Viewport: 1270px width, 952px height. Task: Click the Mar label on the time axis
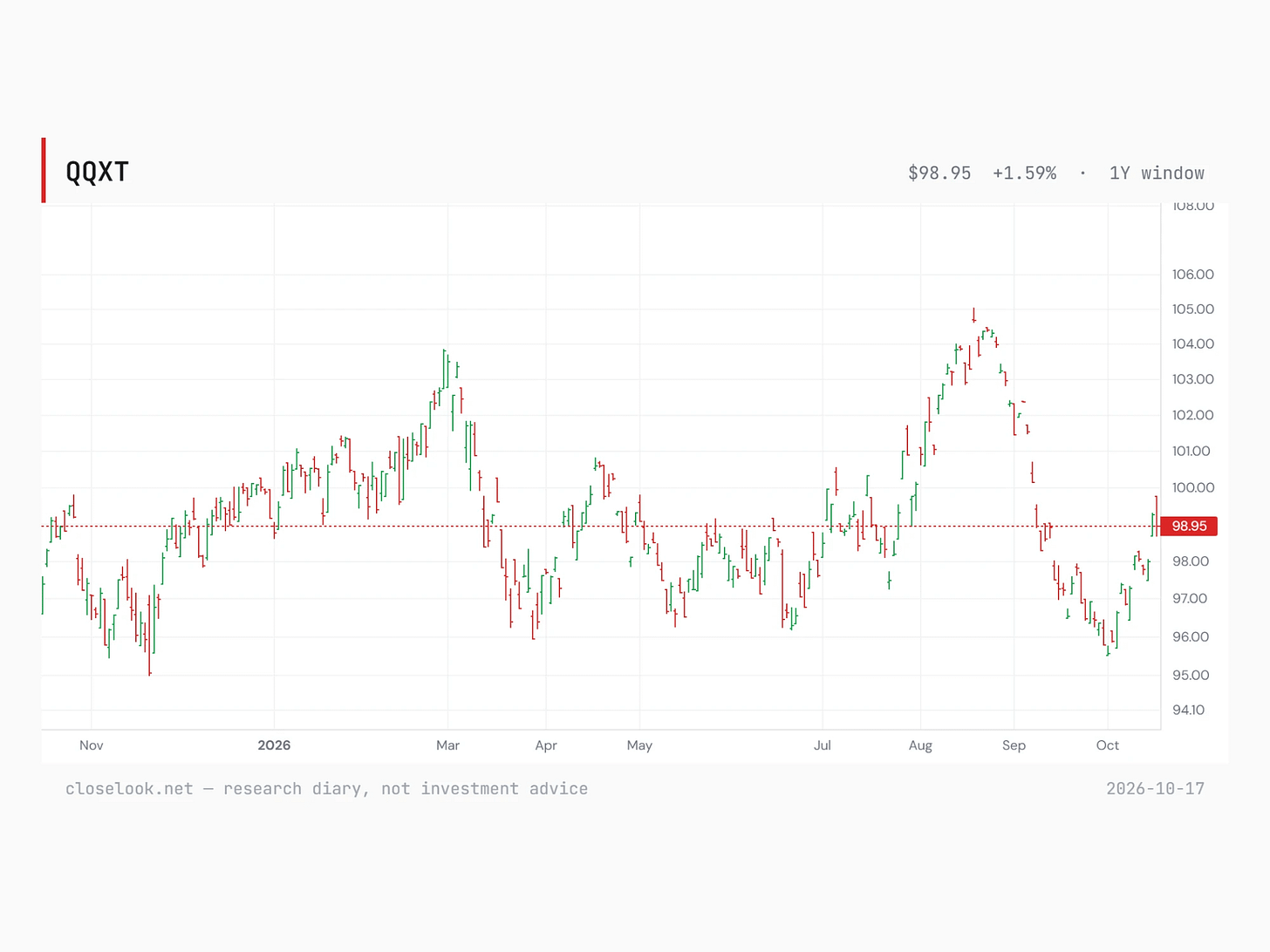click(x=447, y=745)
